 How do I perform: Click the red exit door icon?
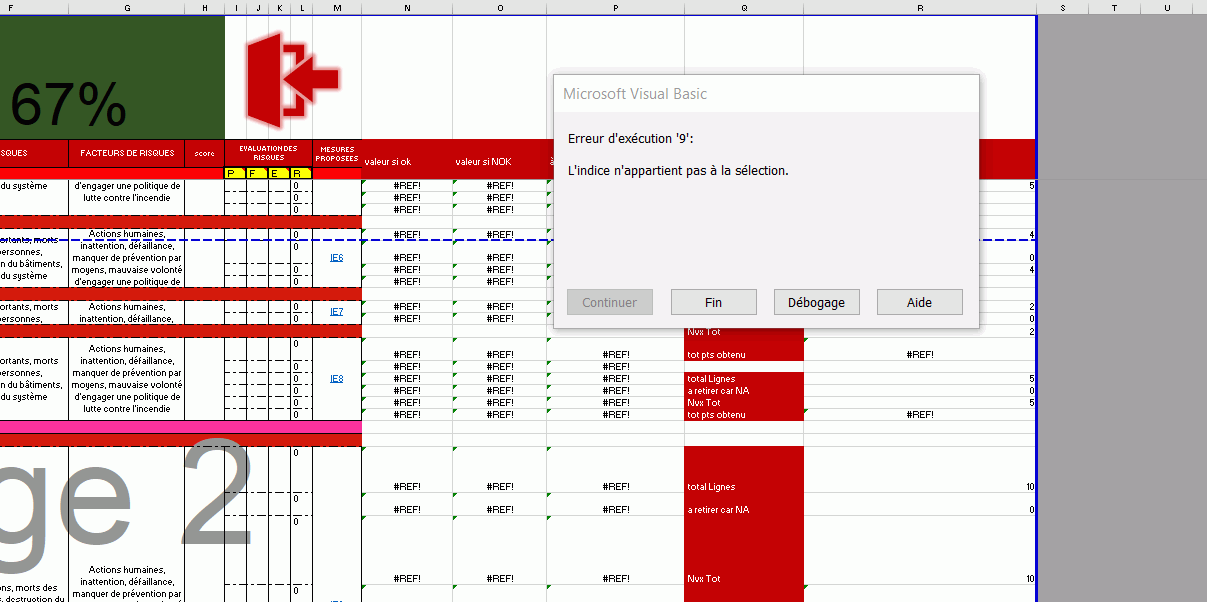click(292, 79)
